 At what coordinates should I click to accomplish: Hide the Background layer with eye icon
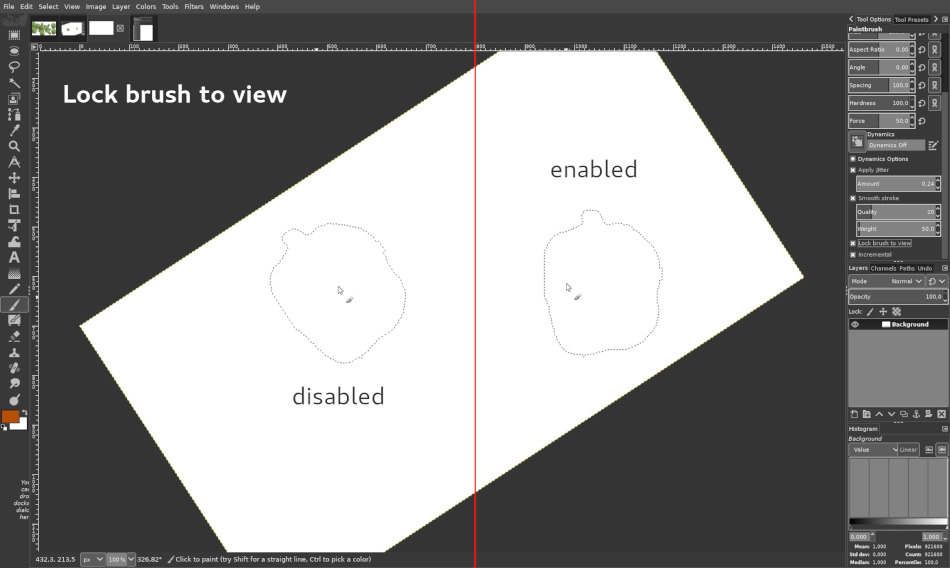[x=855, y=324]
